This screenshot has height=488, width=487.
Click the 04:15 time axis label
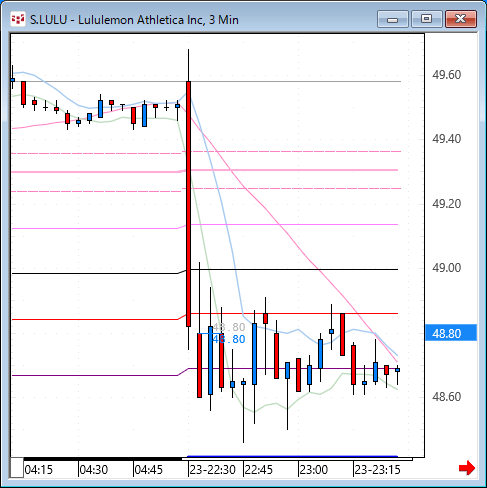39,470
